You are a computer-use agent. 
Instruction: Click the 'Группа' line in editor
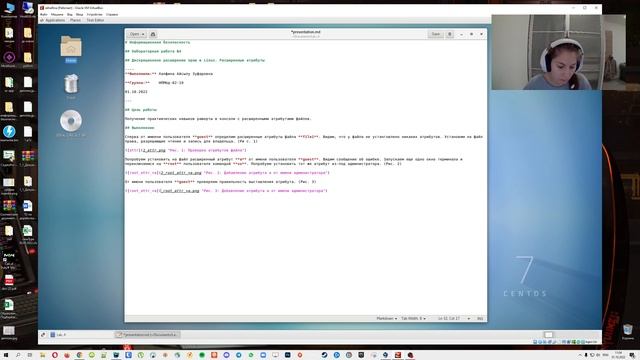click(x=154, y=83)
